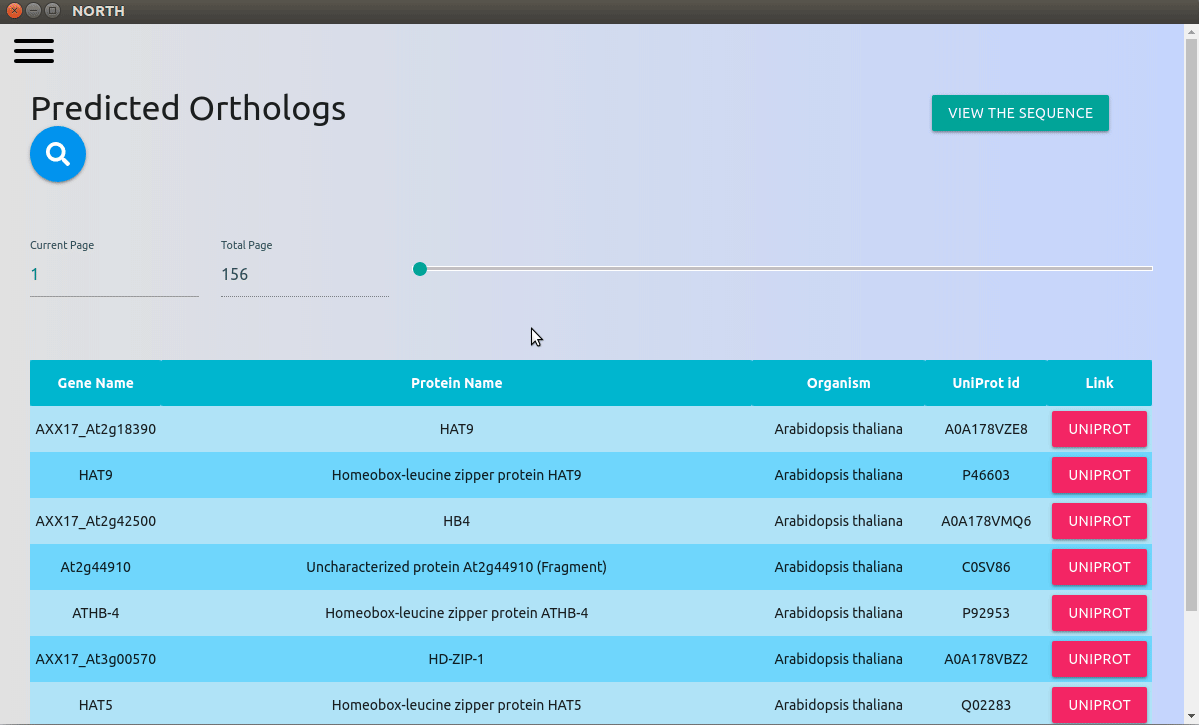Click the Predicted Orthologs heading

(188, 109)
